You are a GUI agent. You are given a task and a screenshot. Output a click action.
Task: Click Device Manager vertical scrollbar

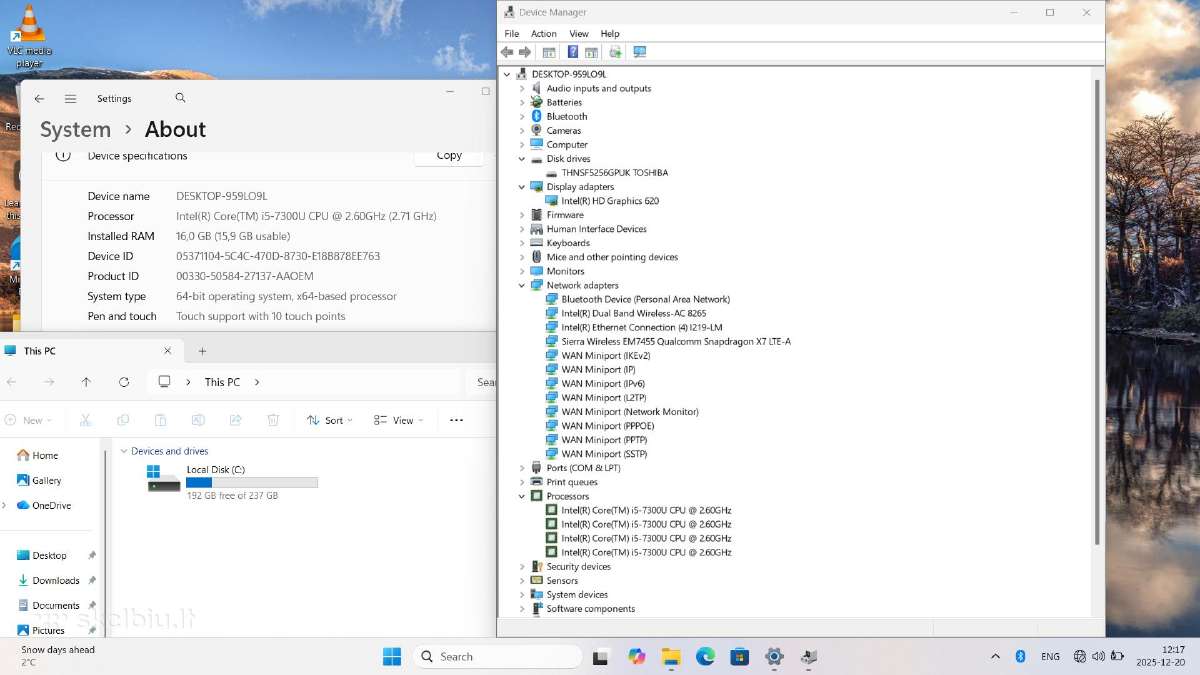[x=1098, y=310]
